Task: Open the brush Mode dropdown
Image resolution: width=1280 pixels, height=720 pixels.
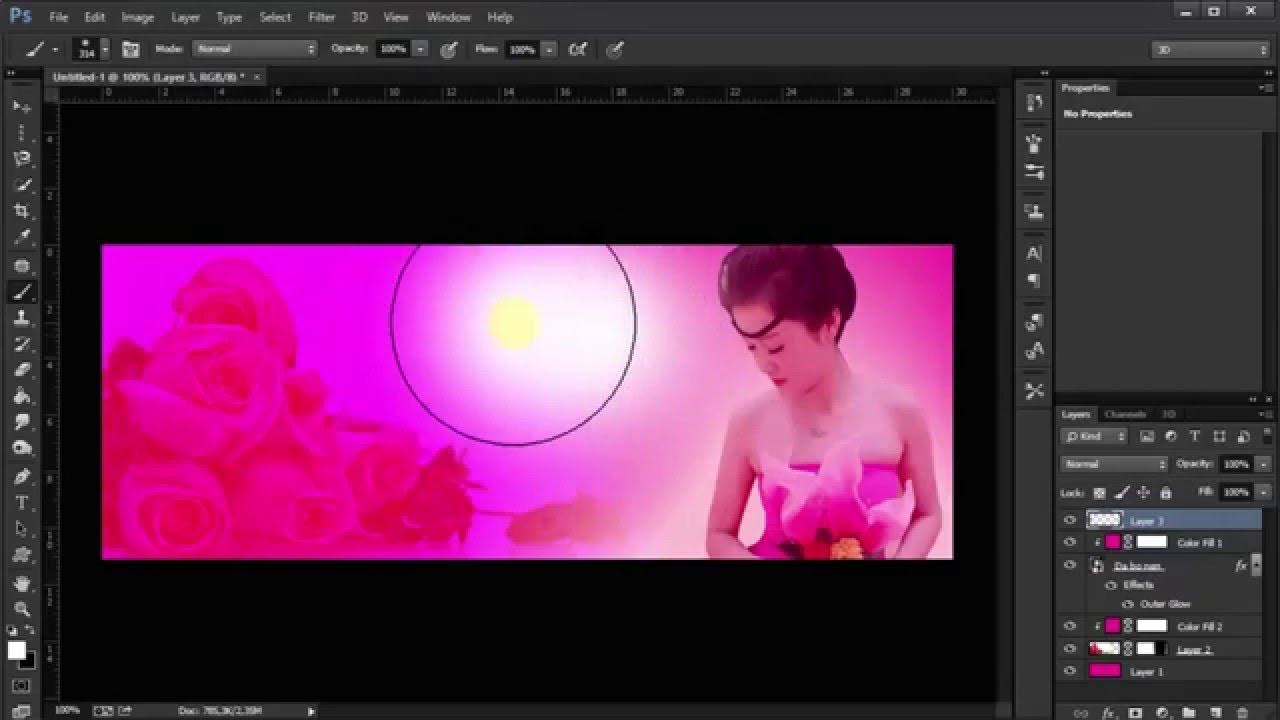Action: pyautogui.click(x=255, y=49)
